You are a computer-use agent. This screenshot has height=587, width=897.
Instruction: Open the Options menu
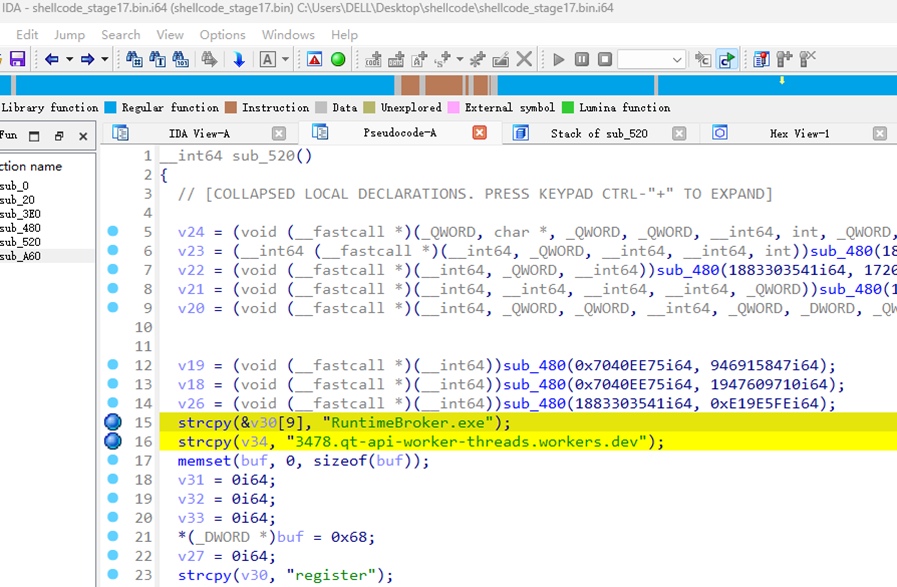tap(223, 35)
